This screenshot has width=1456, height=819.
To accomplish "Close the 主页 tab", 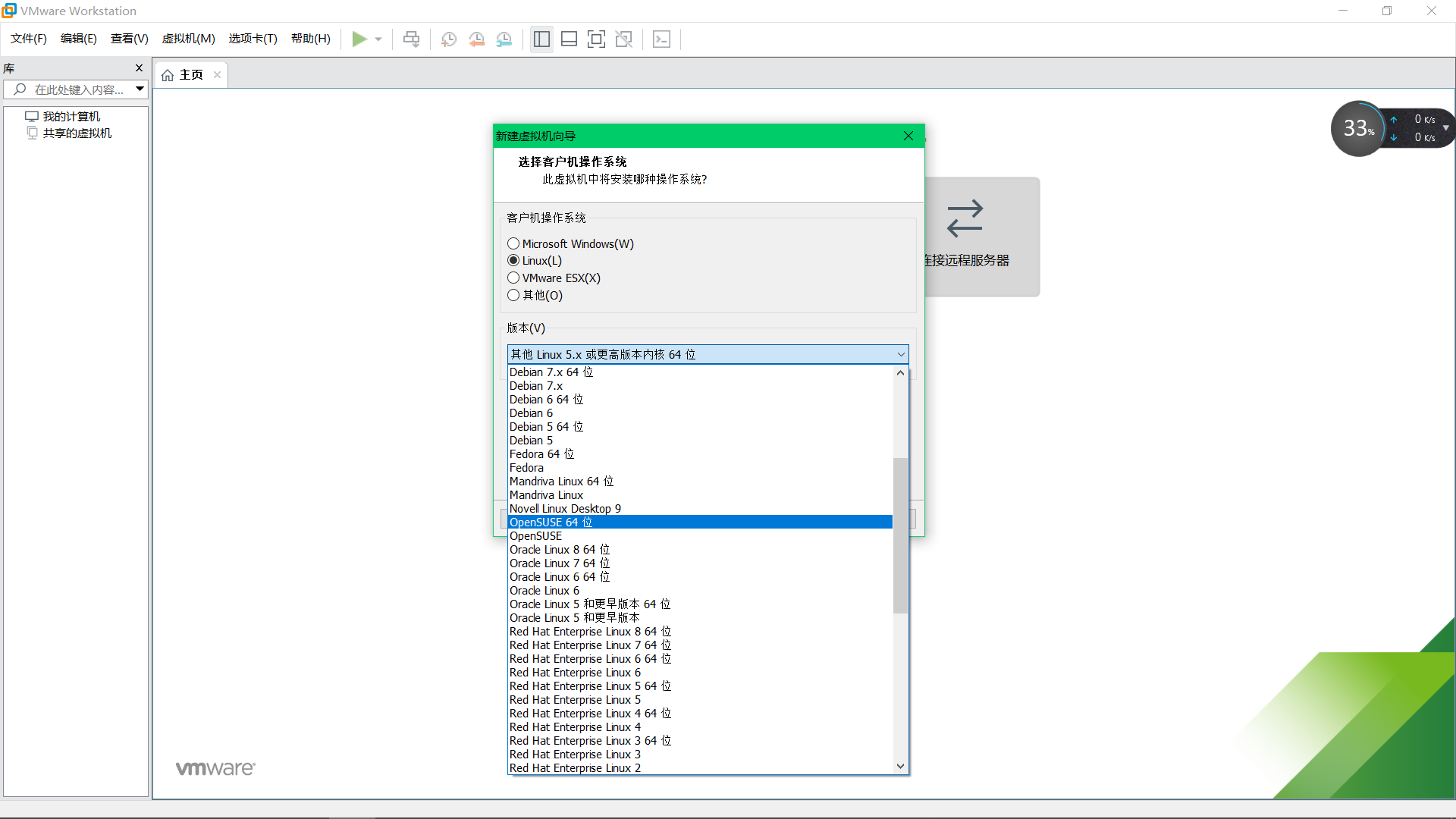I will click(x=217, y=74).
